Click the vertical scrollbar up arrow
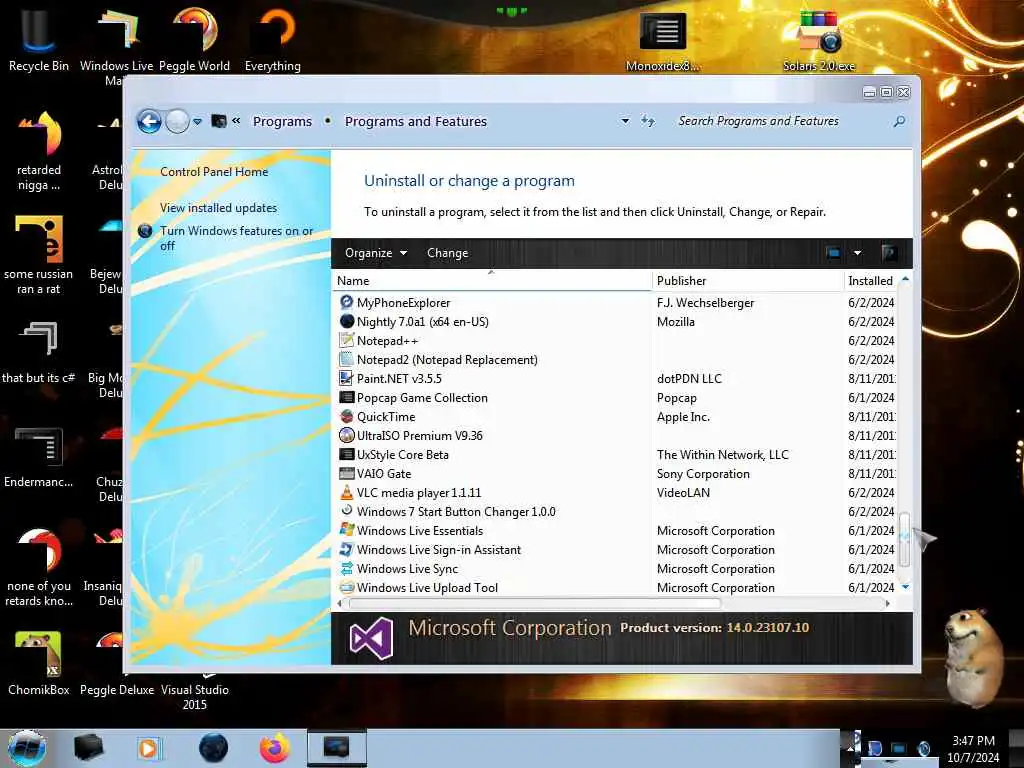This screenshot has height=768, width=1024. click(x=905, y=280)
